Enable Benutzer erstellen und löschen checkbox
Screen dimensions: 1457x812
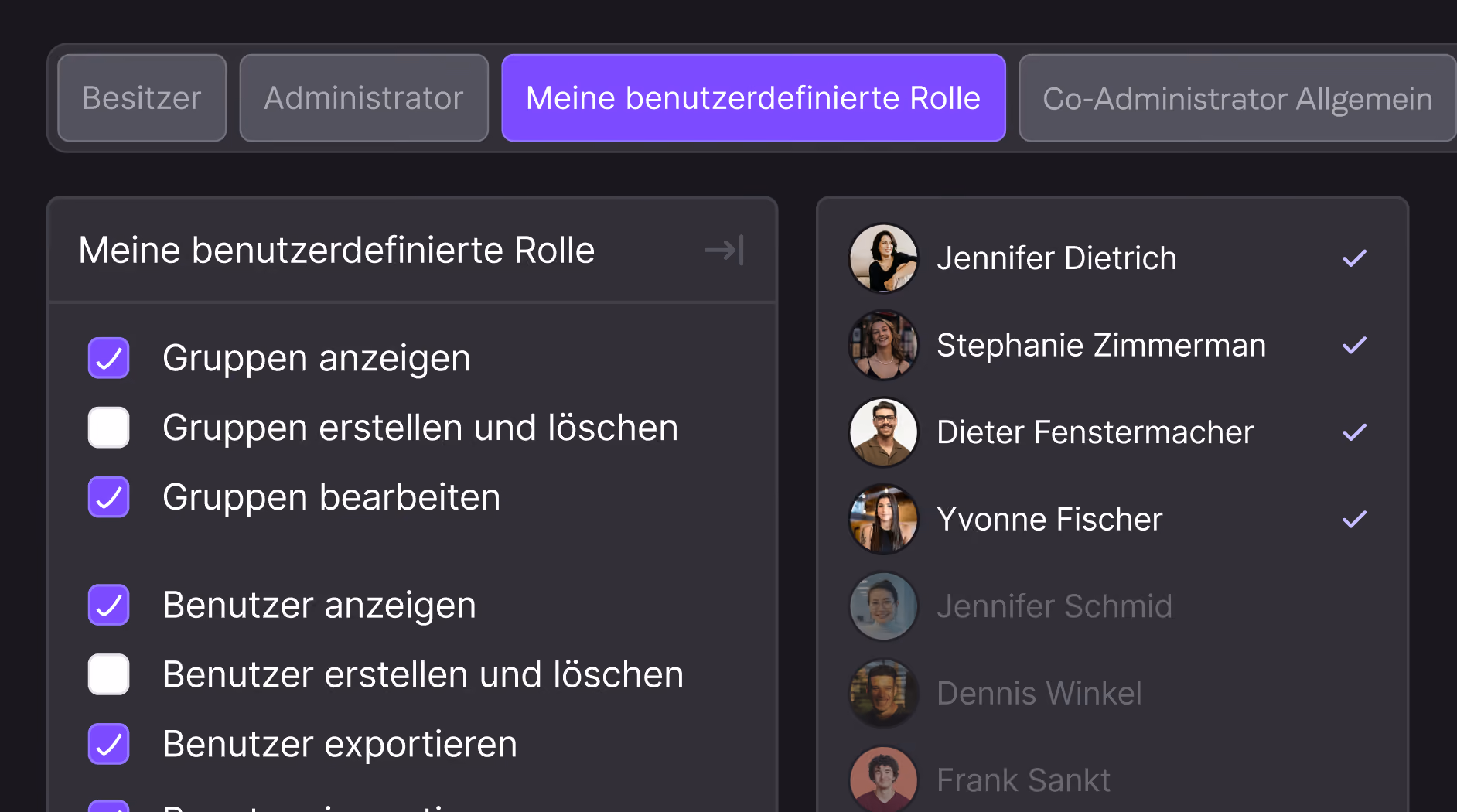108,674
